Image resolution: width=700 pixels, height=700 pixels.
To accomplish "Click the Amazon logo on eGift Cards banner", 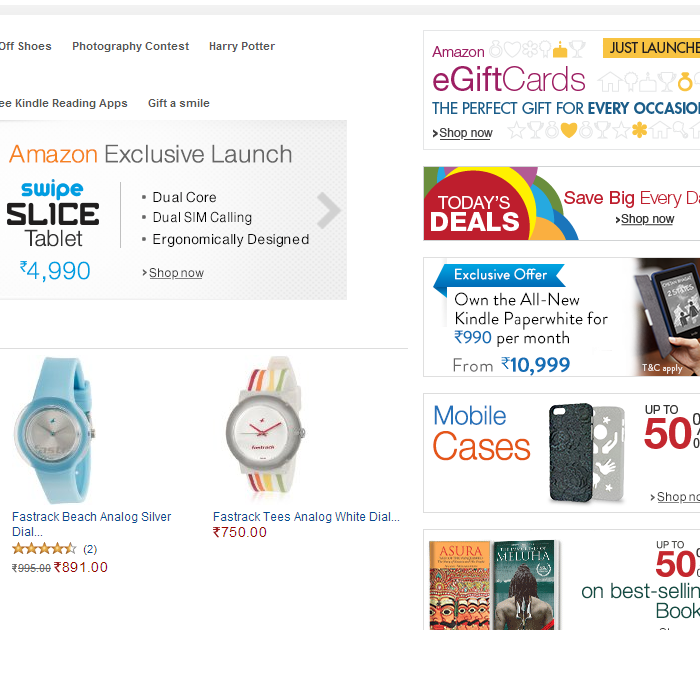I will (458, 52).
